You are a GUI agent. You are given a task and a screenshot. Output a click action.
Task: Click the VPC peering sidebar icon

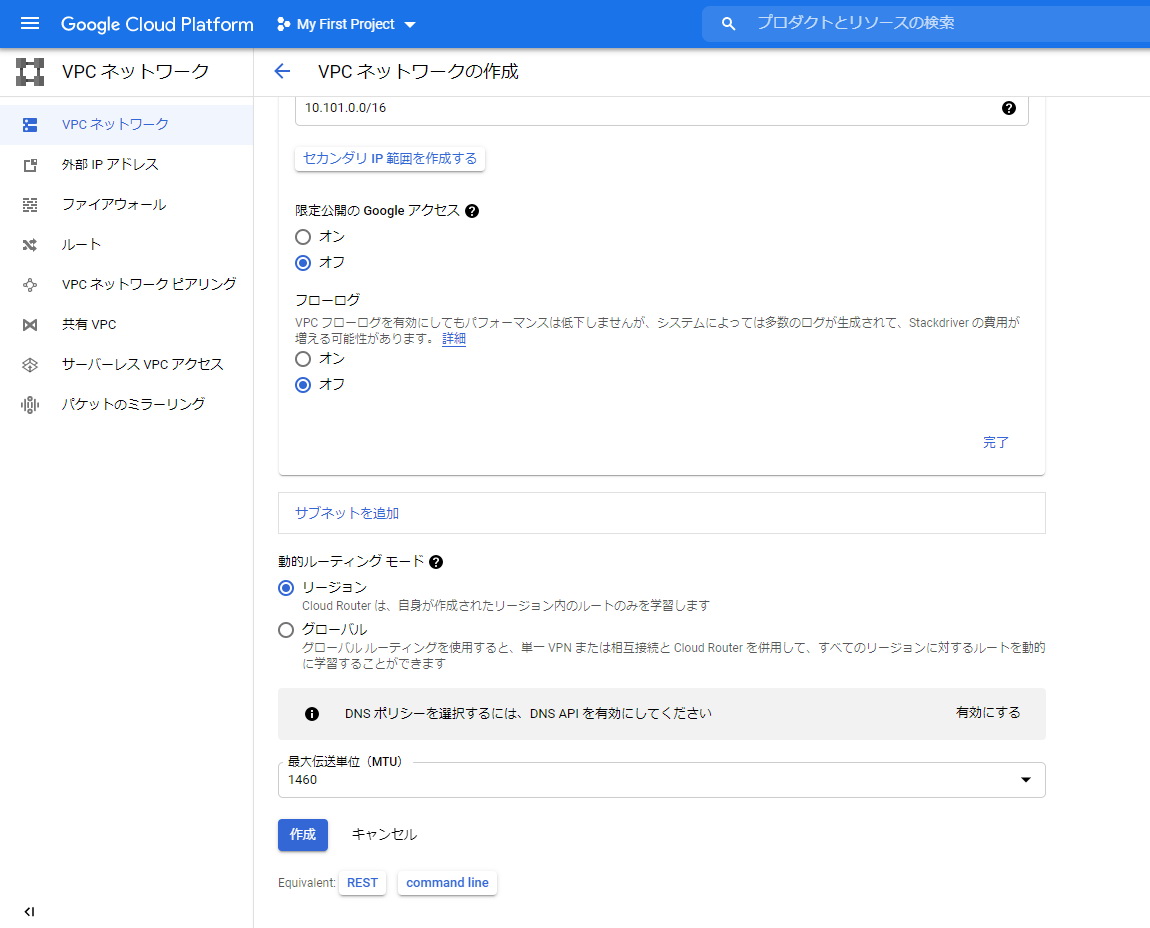click(30, 285)
